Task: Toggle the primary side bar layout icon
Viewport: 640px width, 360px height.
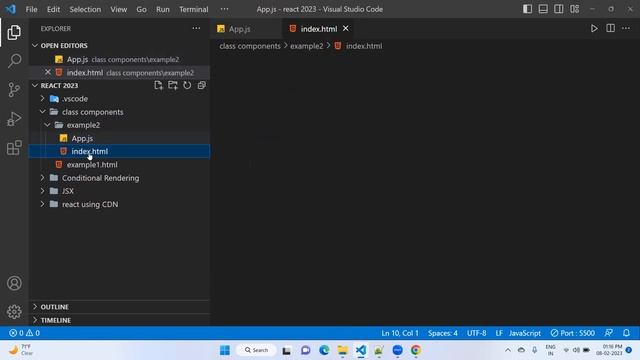Action: point(527,9)
